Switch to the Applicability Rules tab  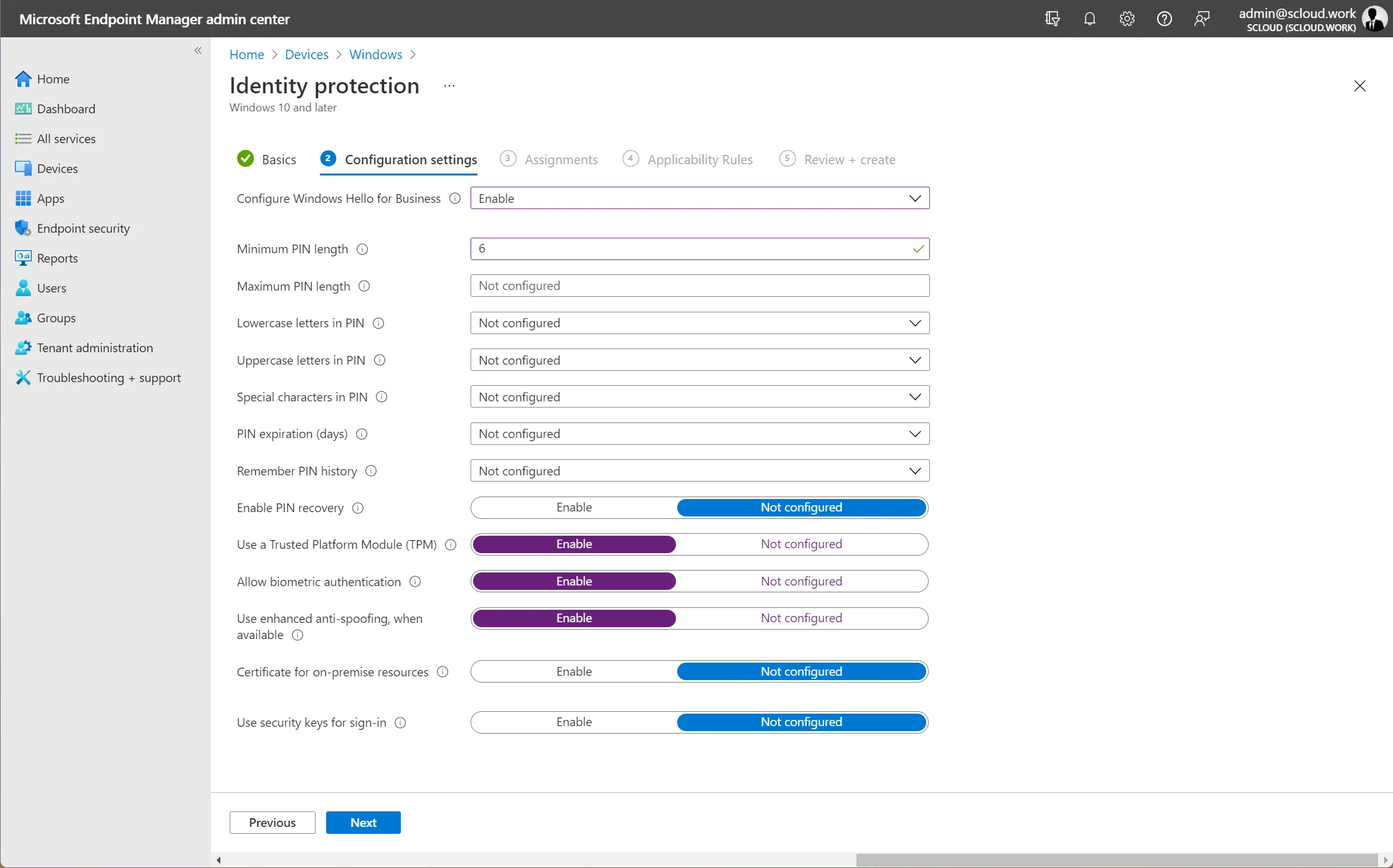[688, 159]
